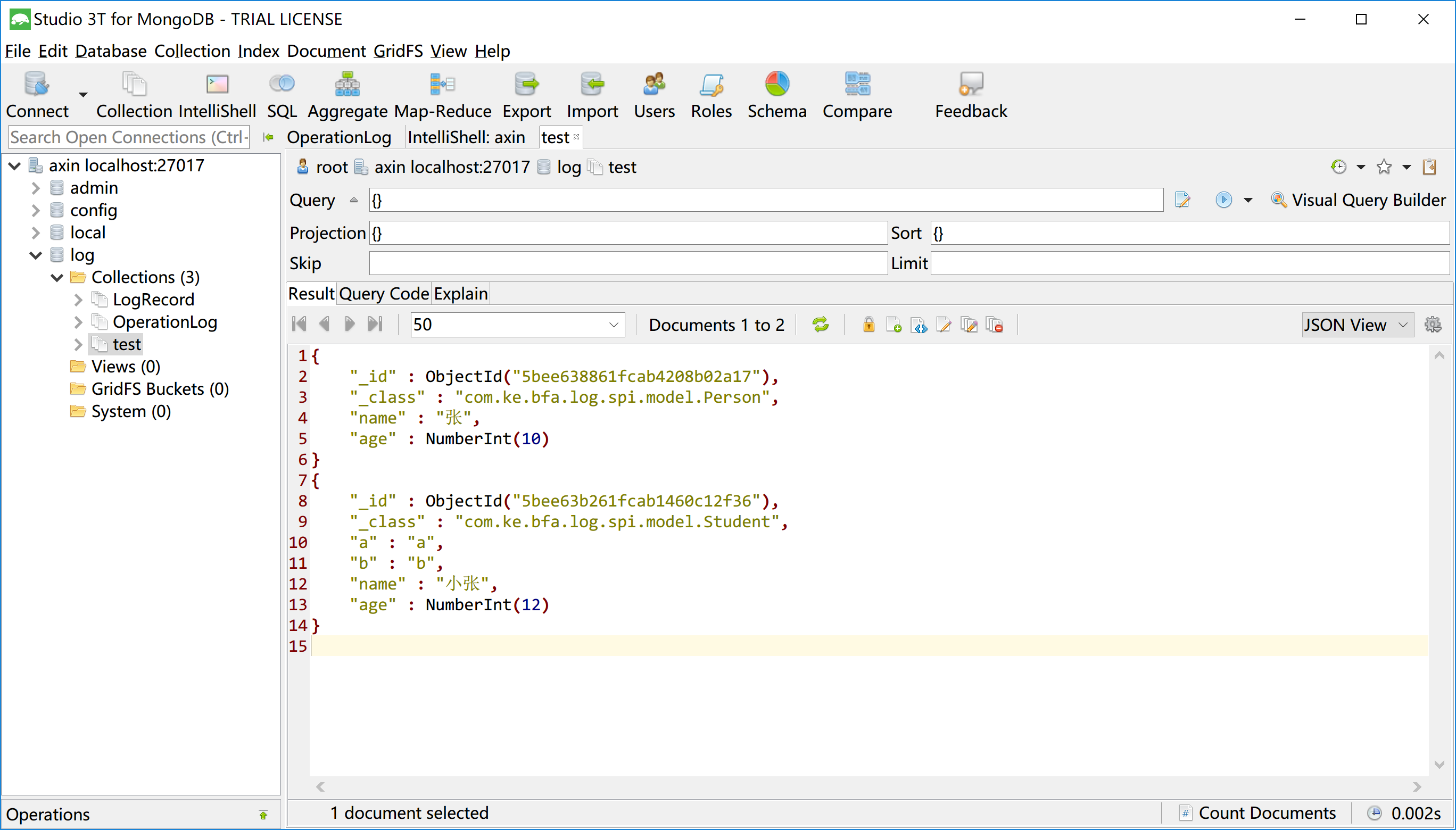
Task: Open the bookmarks star dropdown arrow
Action: click(x=1407, y=167)
